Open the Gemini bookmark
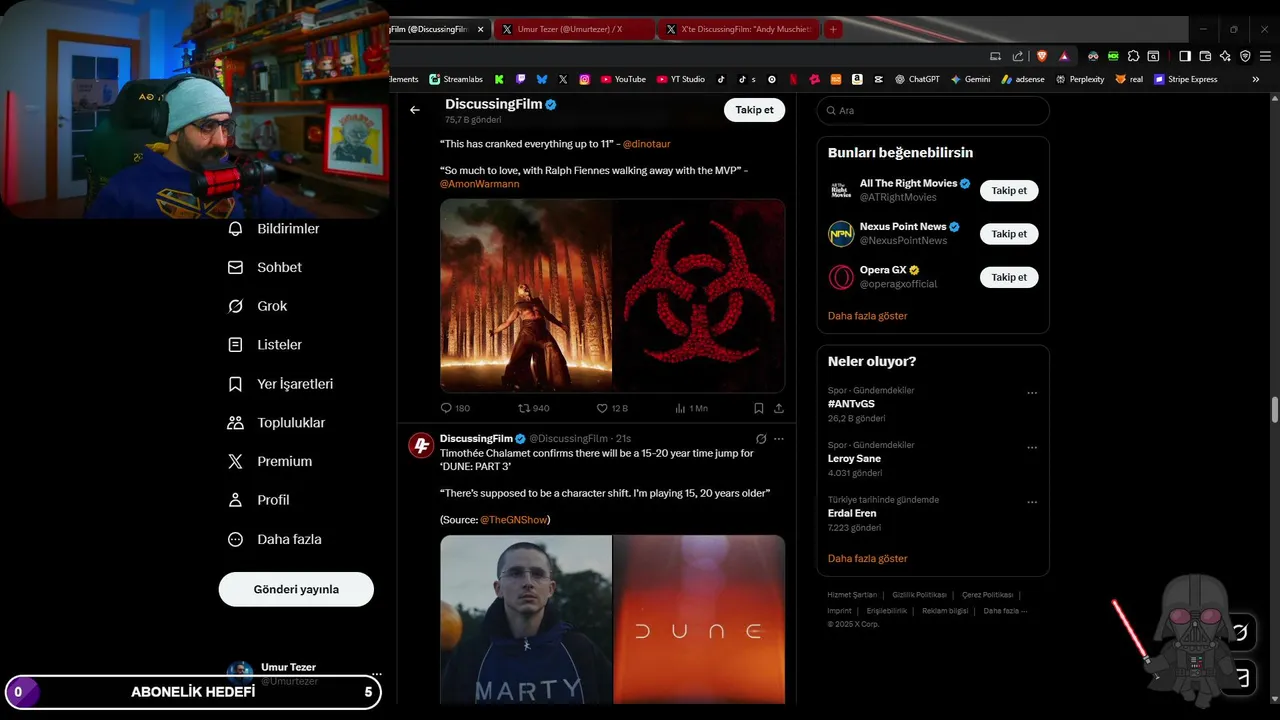Screen dimensions: 1280x720 970,79
